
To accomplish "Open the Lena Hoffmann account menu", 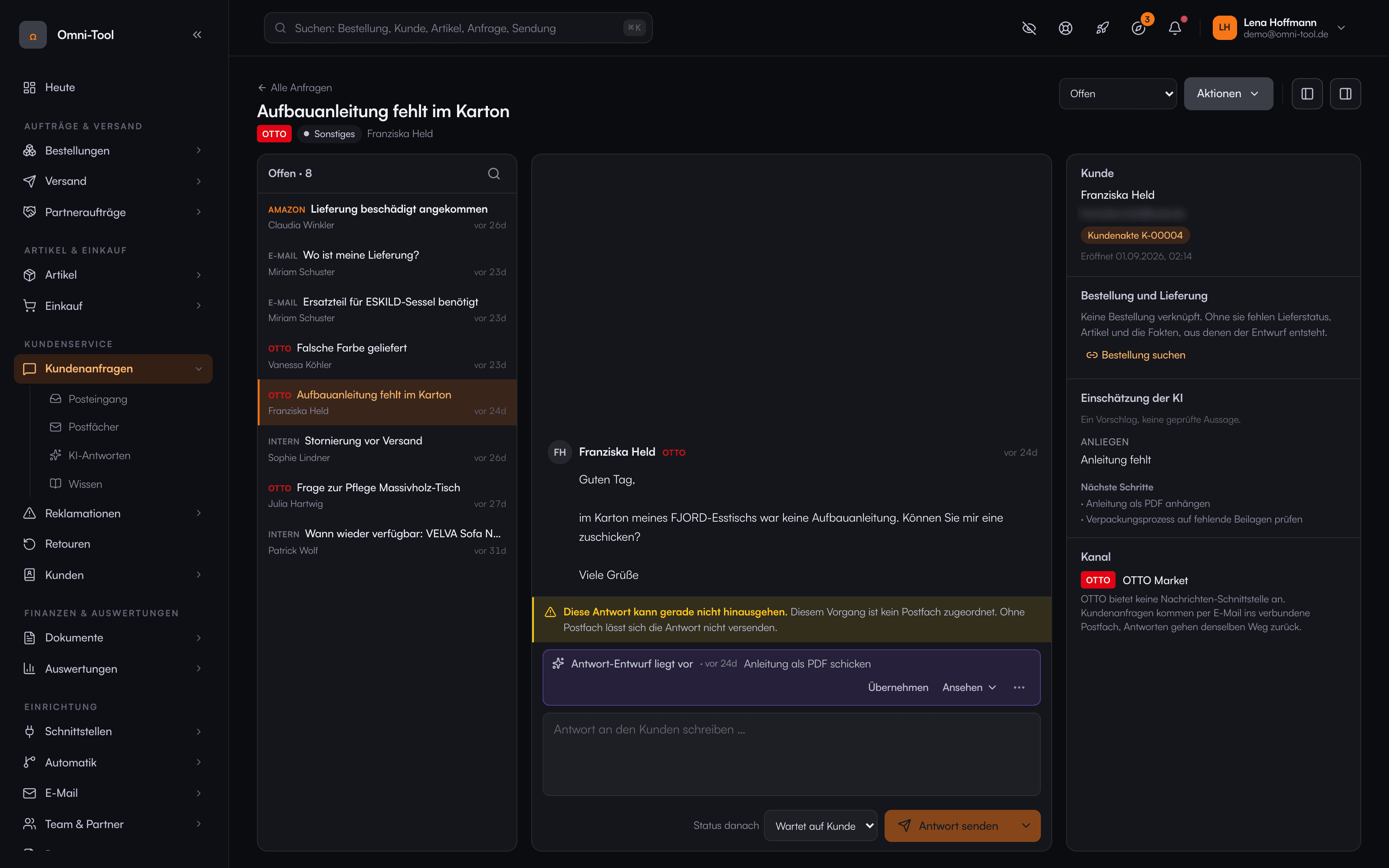I will click(1279, 28).
